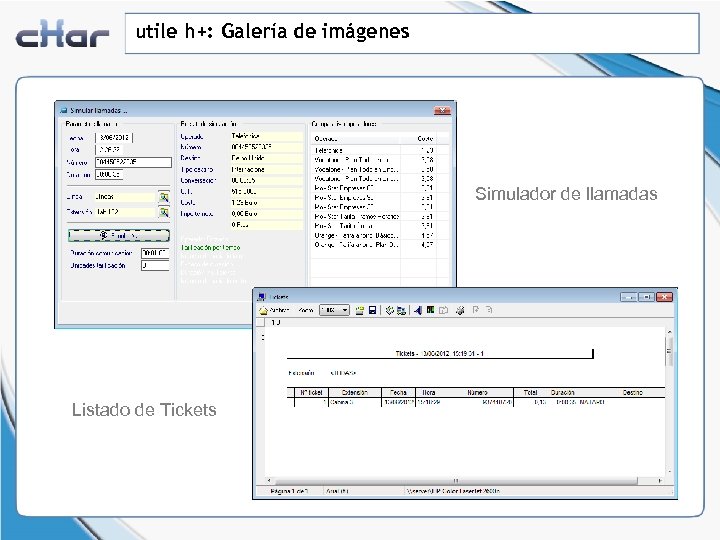Go to previous page with the blue arrow icon
This screenshot has height=540, width=720.
point(417,310)
